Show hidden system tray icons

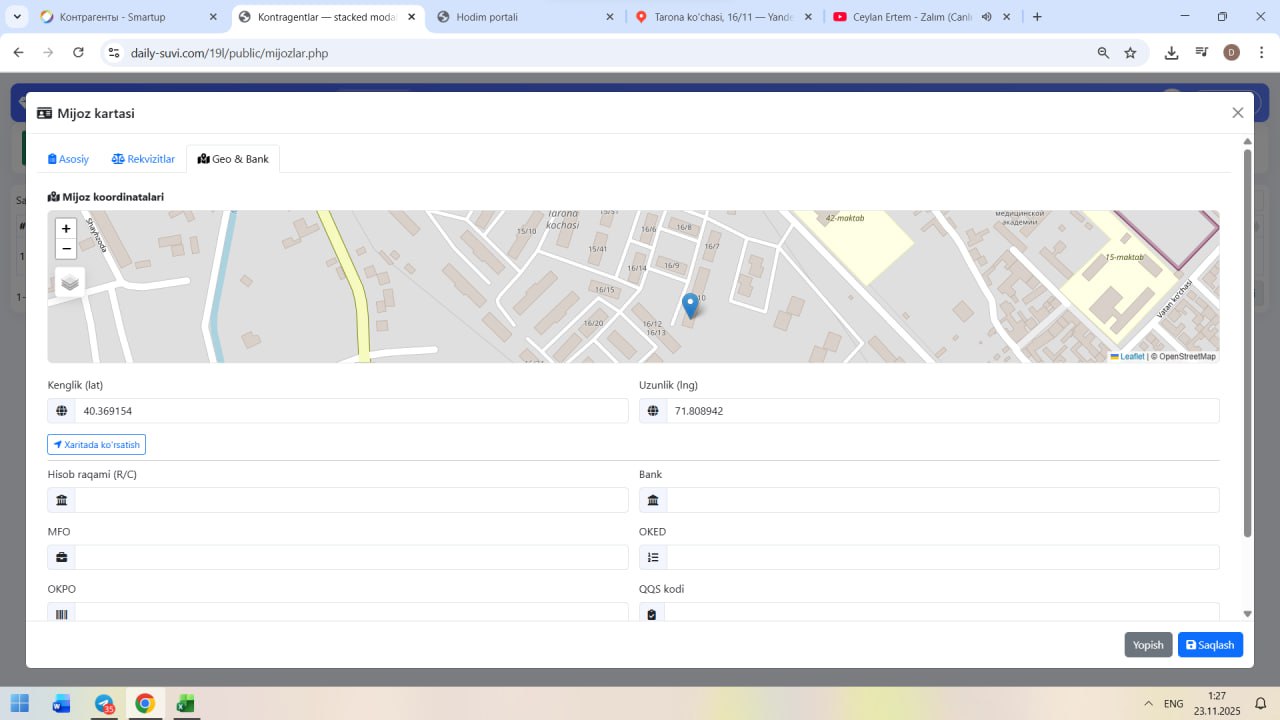click(1148, 704)
